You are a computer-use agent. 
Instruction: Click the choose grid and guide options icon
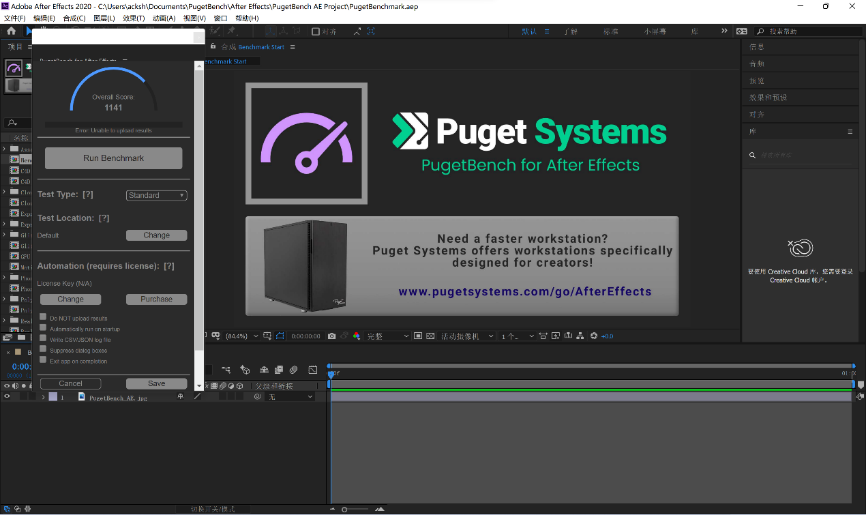pos(267,336)
